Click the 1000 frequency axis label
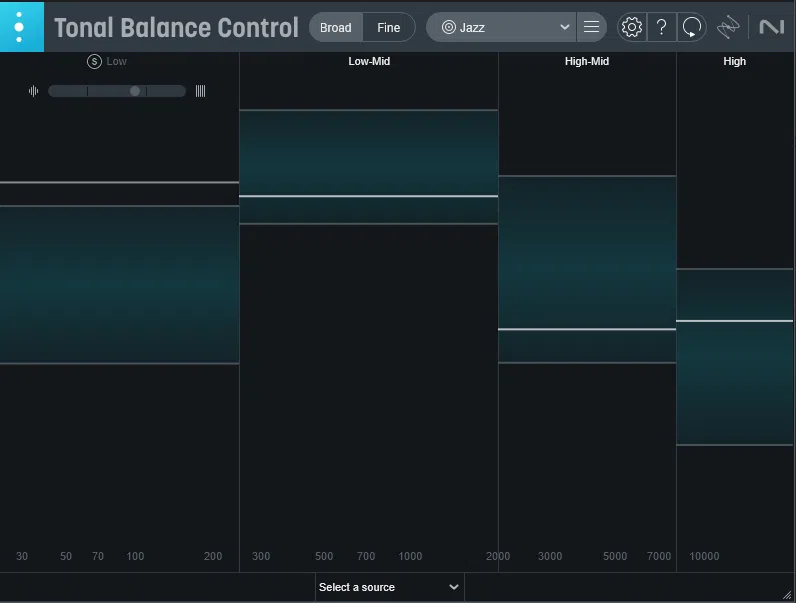Screen dimensions: 796x603 [x=410, y=556]
